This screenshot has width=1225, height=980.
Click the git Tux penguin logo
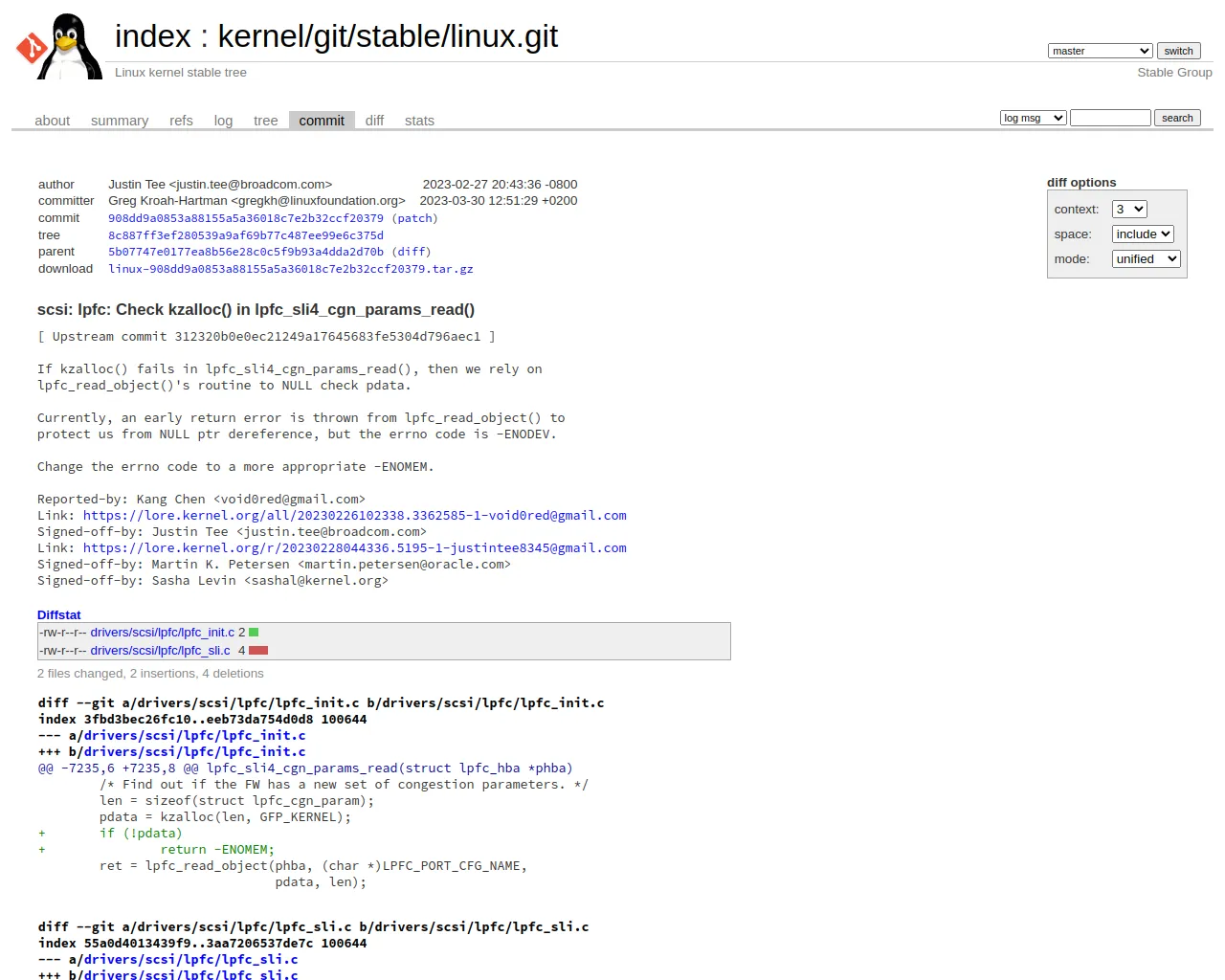60,45
